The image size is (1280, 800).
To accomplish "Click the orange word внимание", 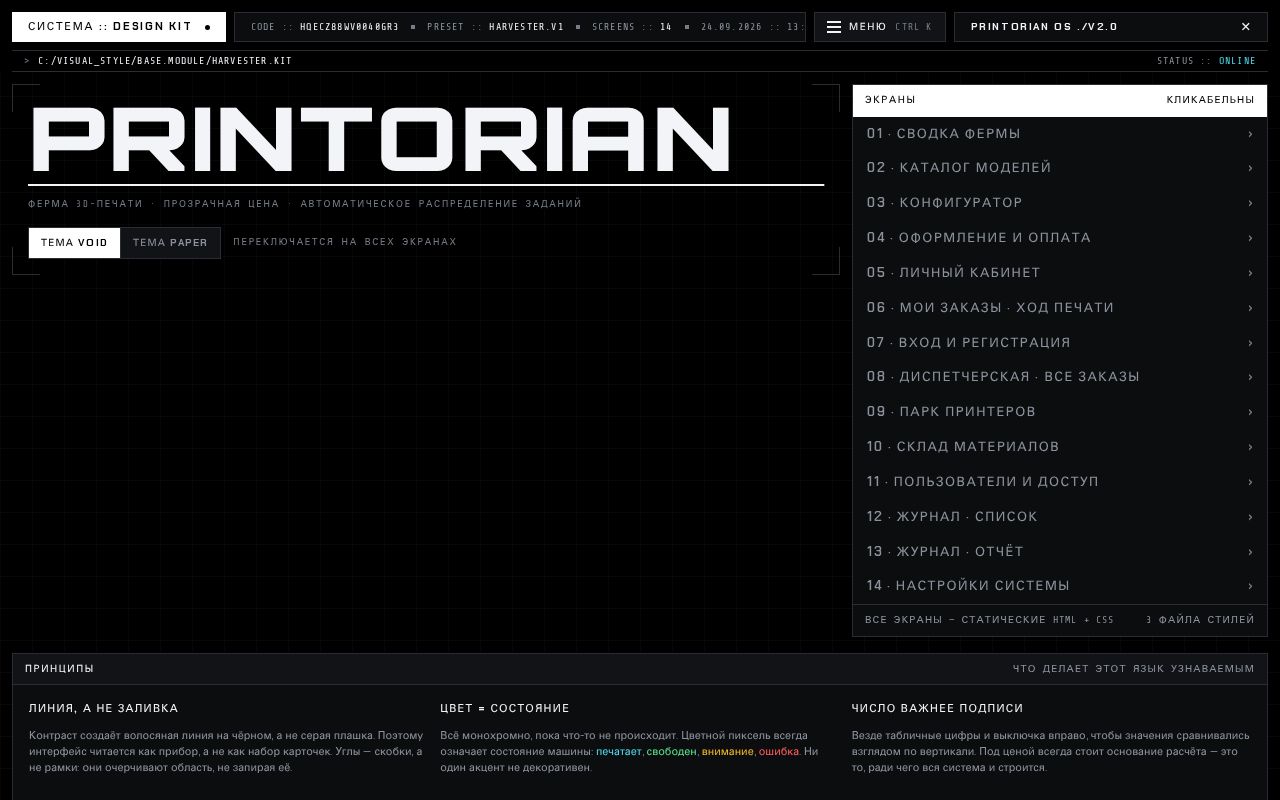I will point(728,752).
